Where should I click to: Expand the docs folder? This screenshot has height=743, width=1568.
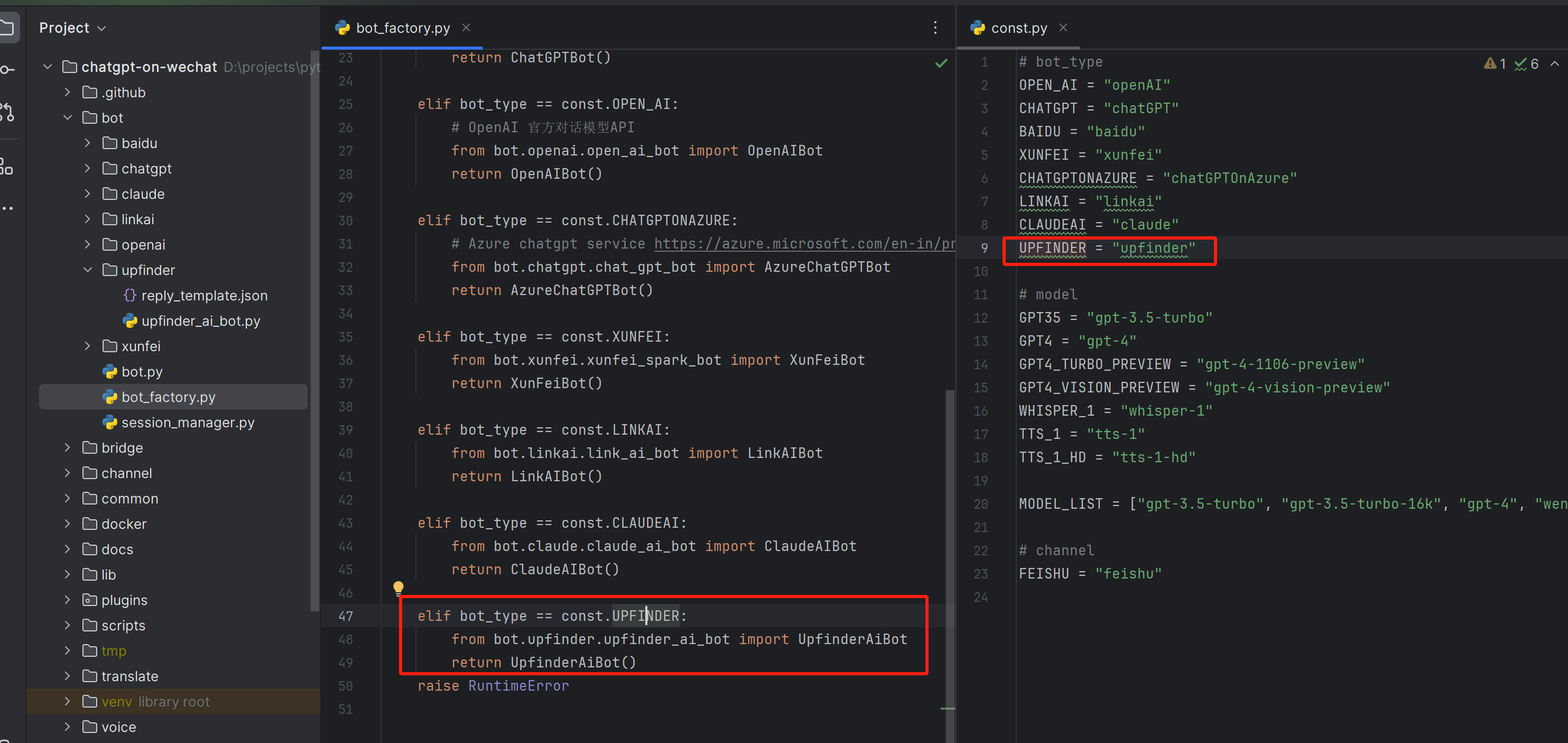(x=68, y=549)
